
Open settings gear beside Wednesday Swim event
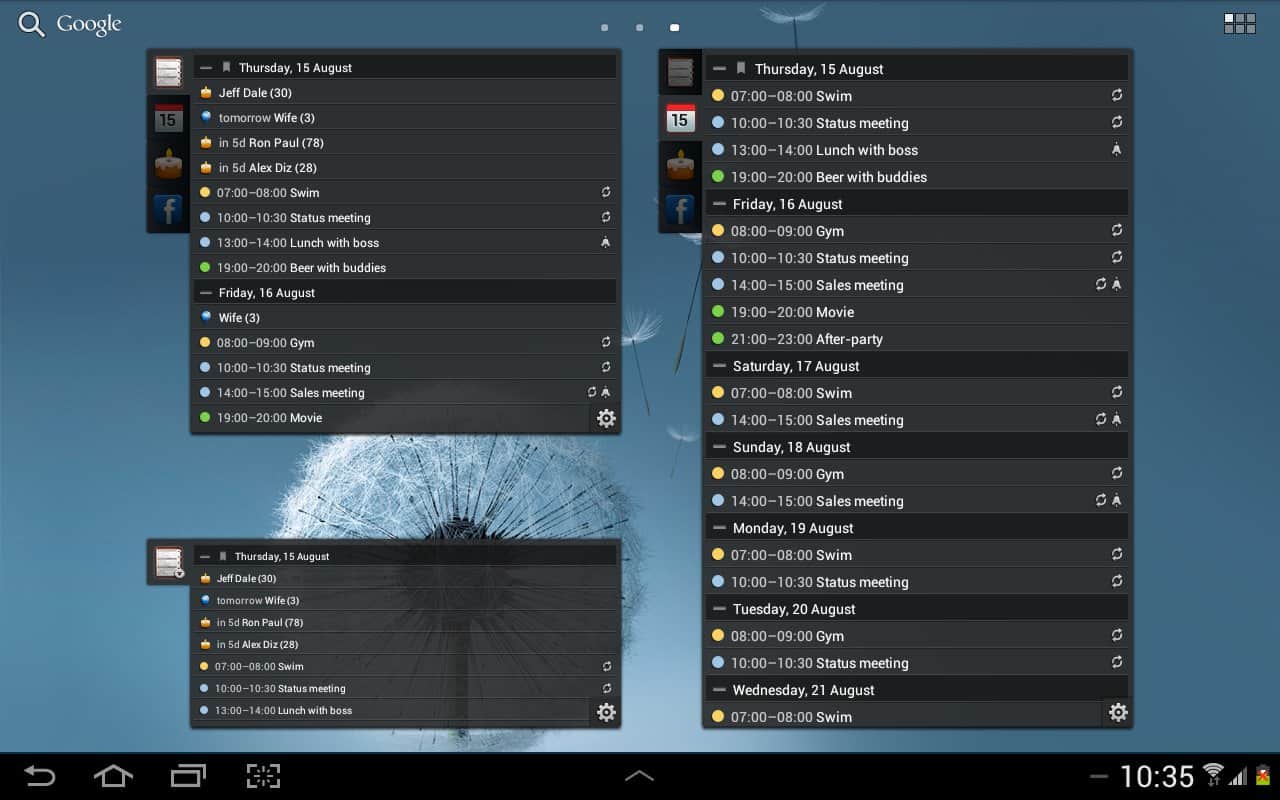[1118, 712]
